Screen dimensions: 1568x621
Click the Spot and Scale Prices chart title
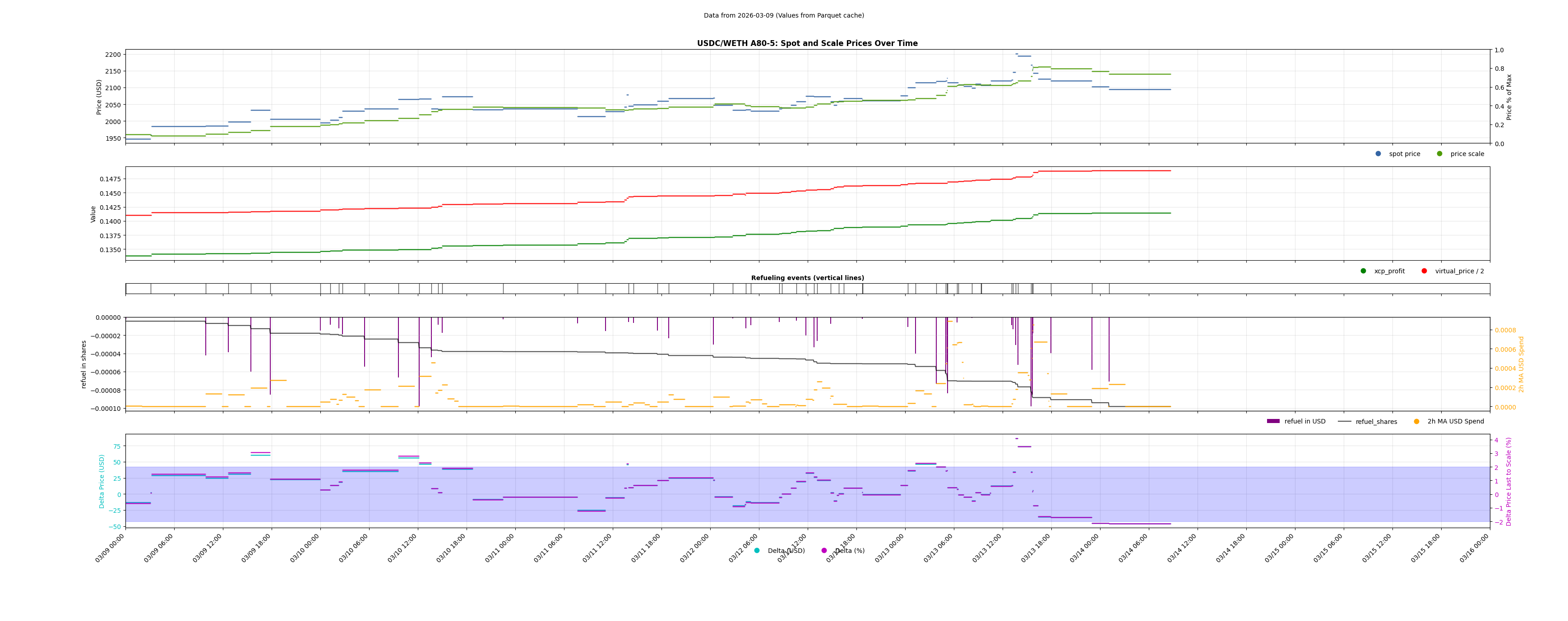coord(807,43)
